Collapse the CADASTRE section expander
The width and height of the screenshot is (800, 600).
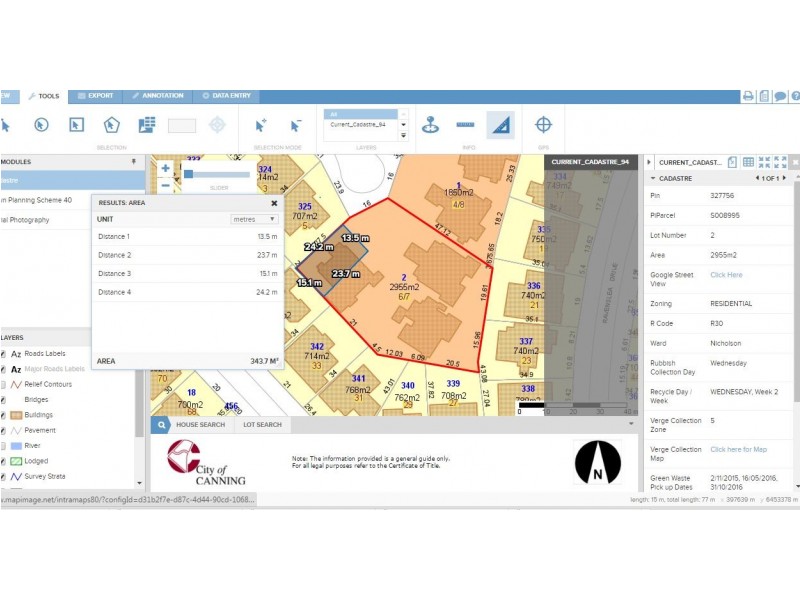653,179
